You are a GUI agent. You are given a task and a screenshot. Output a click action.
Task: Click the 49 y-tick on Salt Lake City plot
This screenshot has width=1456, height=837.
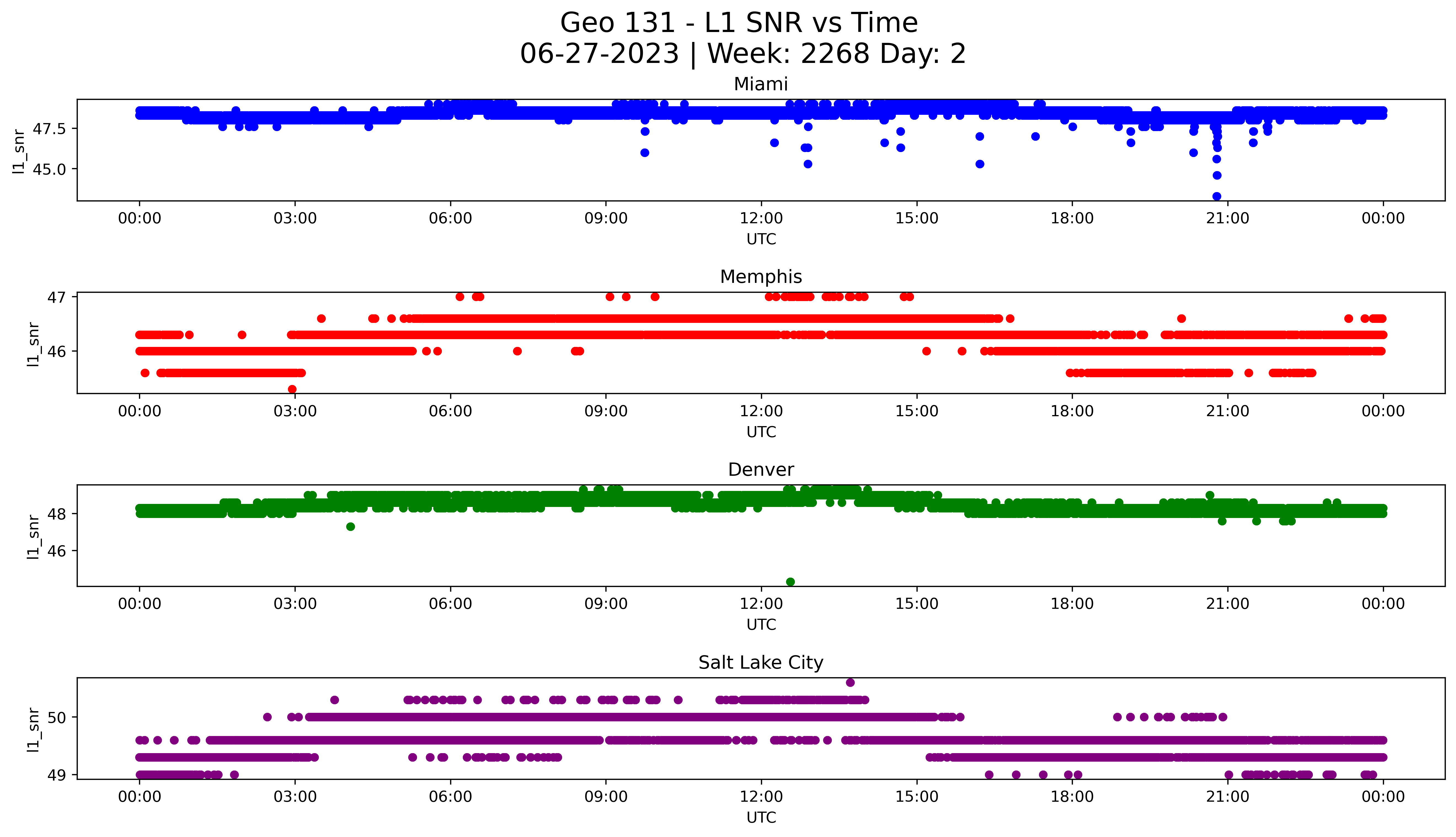tap(56, 775)
